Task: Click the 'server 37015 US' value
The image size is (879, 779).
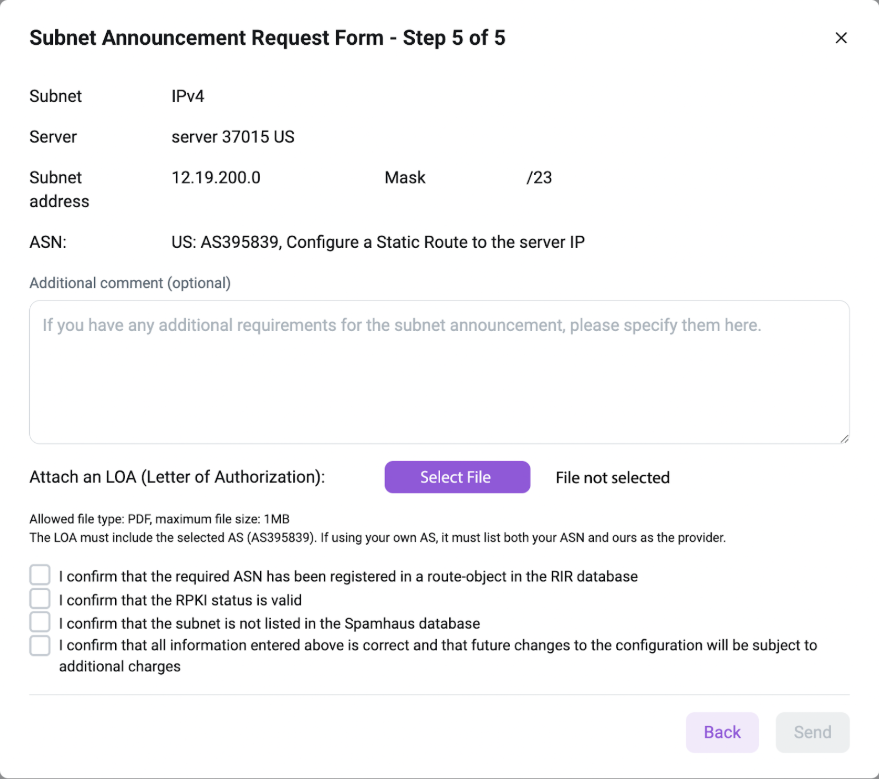Action: coord(233,137)
